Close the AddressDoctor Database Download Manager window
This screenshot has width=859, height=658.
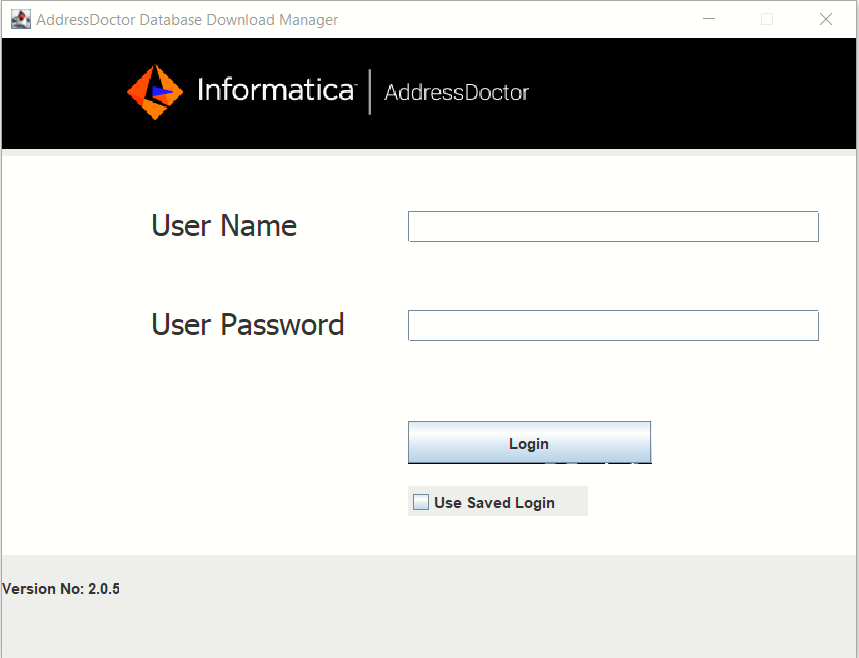click(826, 19)
